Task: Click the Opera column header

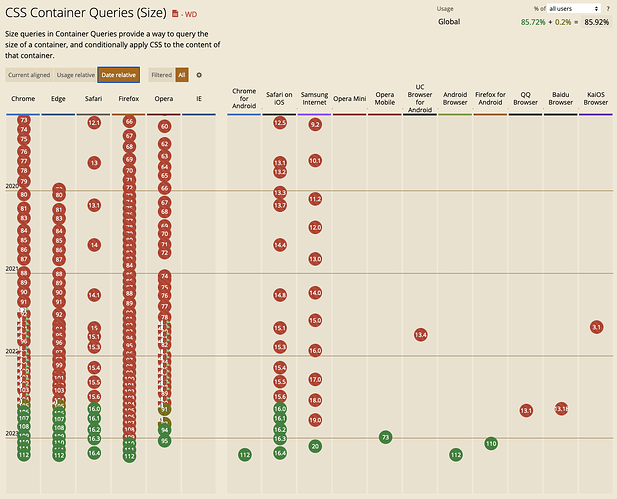Action: click(x=164, y=98)
